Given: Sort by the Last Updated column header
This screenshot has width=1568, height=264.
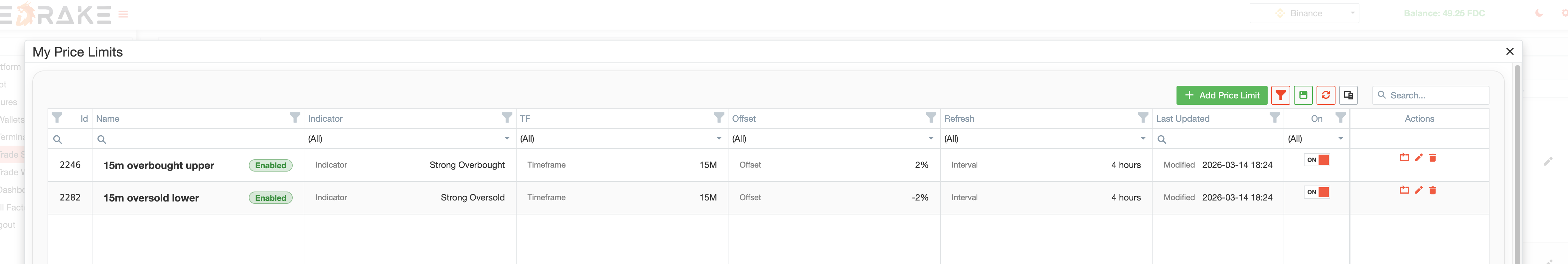Looking at the screenshot, I should click(1182, 119).
